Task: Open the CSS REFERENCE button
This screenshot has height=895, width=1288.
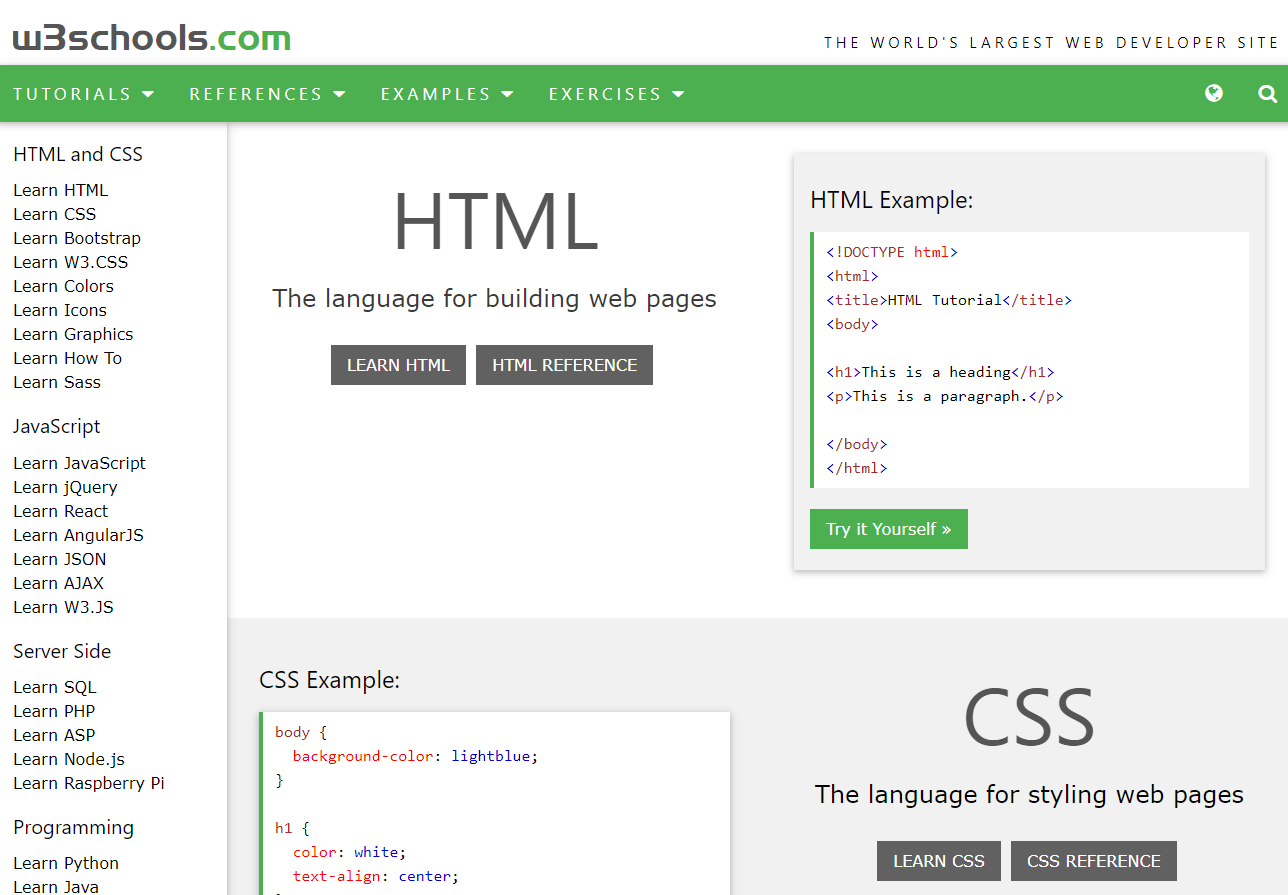Action: point(1094,861)
